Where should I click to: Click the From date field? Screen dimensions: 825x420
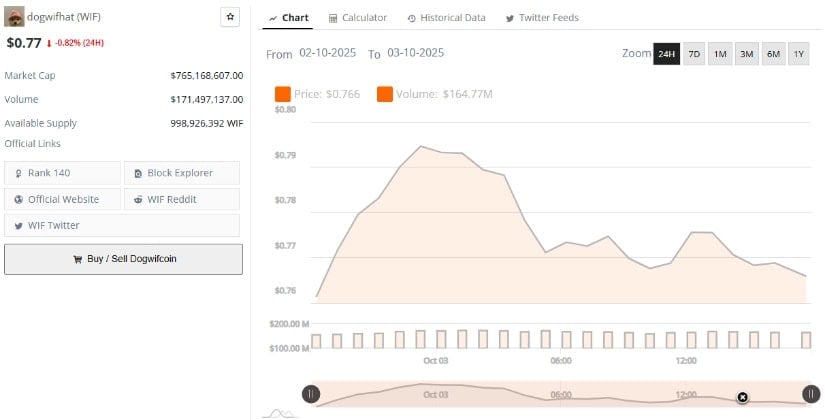point(328,53)
